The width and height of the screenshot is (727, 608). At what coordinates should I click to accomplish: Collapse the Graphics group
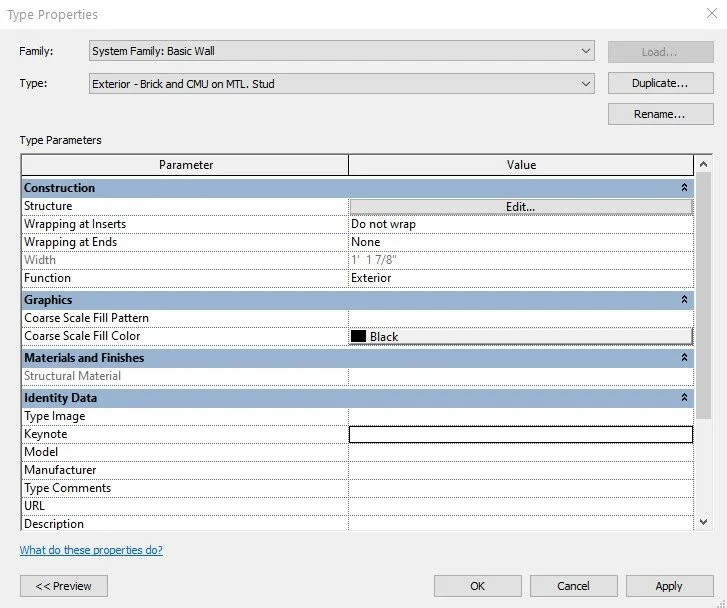pyautogui.click(x=684, y=300)
